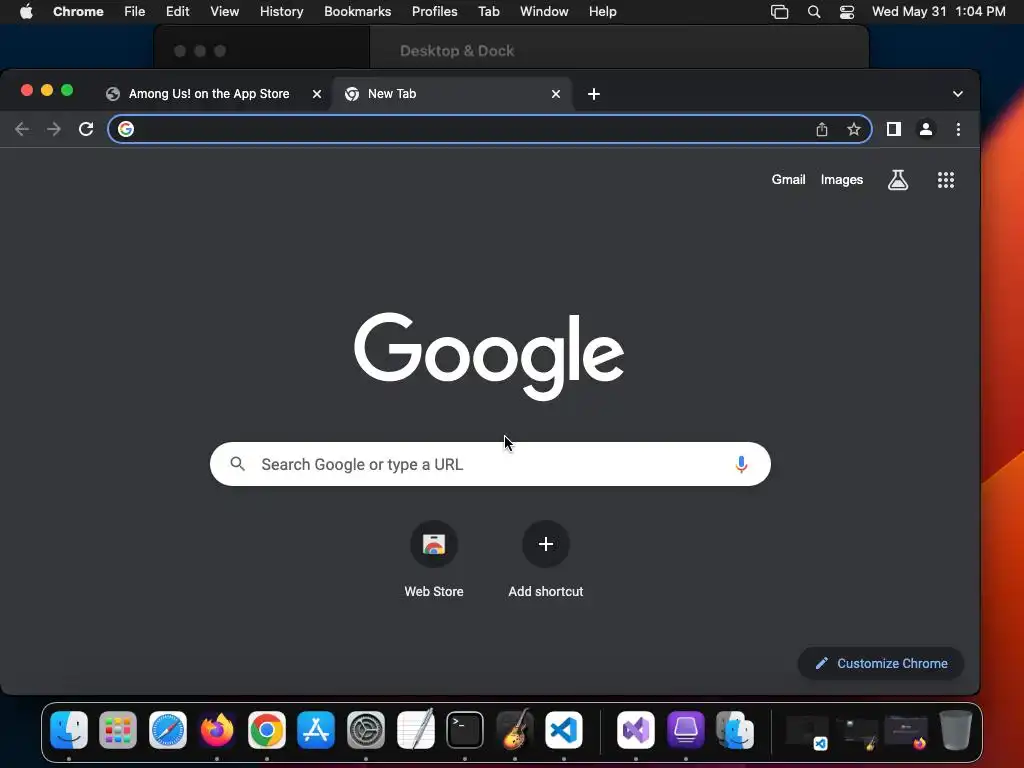Launch Safari from the dock

(168, 730)
